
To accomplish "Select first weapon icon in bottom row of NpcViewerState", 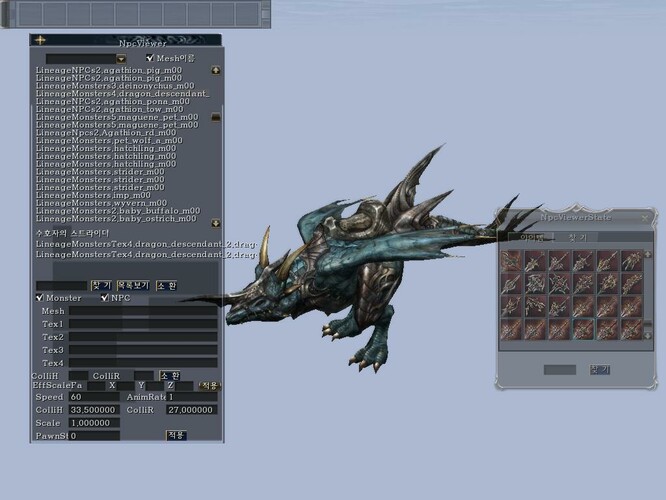I will pos(511,329).
